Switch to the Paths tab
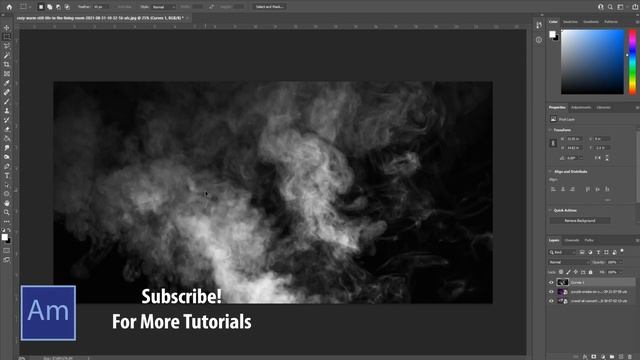 (589, 240)
